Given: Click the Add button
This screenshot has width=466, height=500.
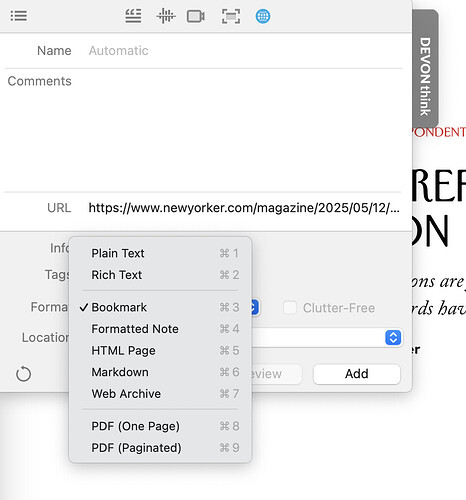Looking at the screenshot, I should click(357, 374).
